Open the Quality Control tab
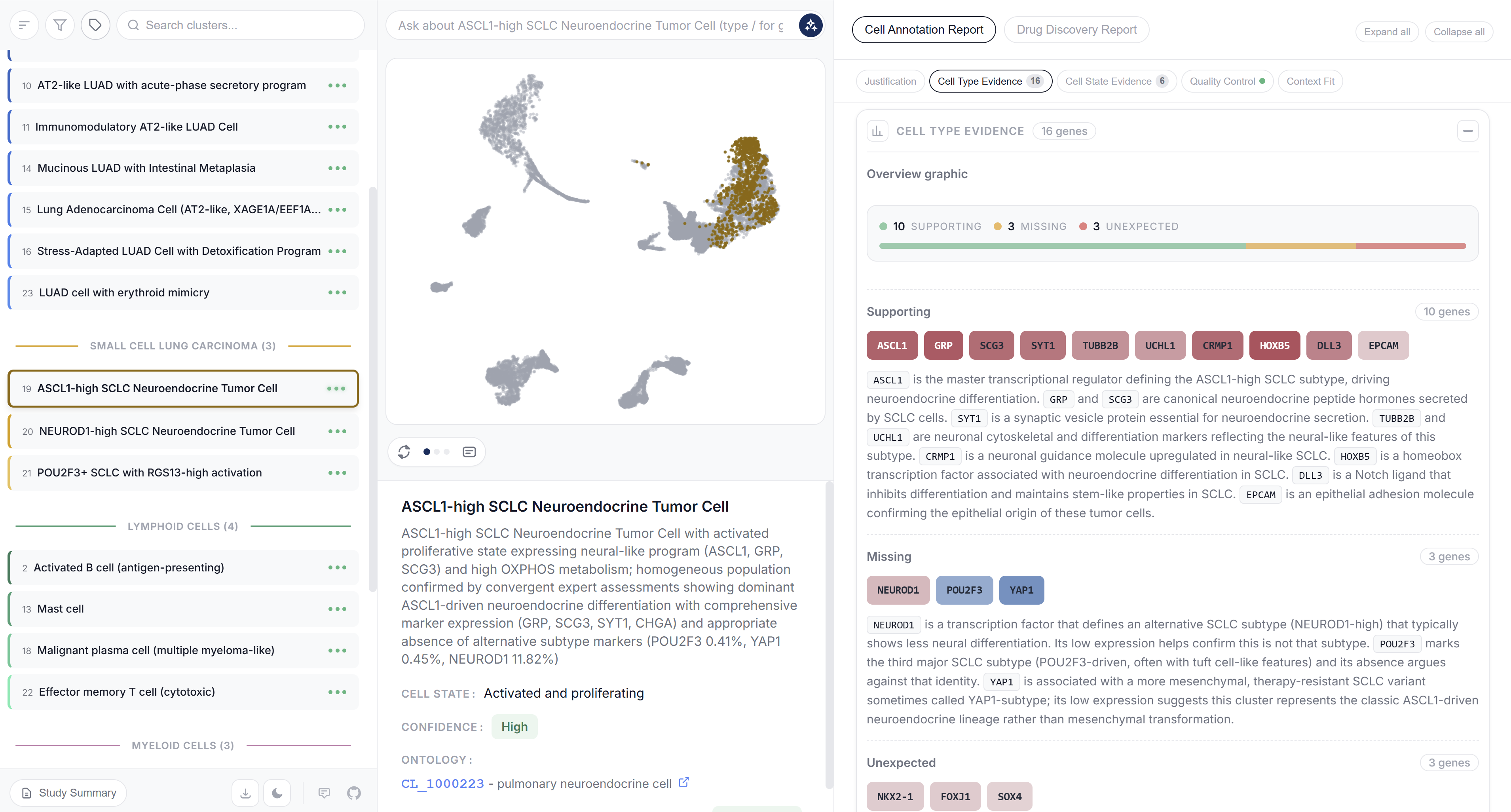The width and height of the screenshot is (1511, 812). (1226, 81)
